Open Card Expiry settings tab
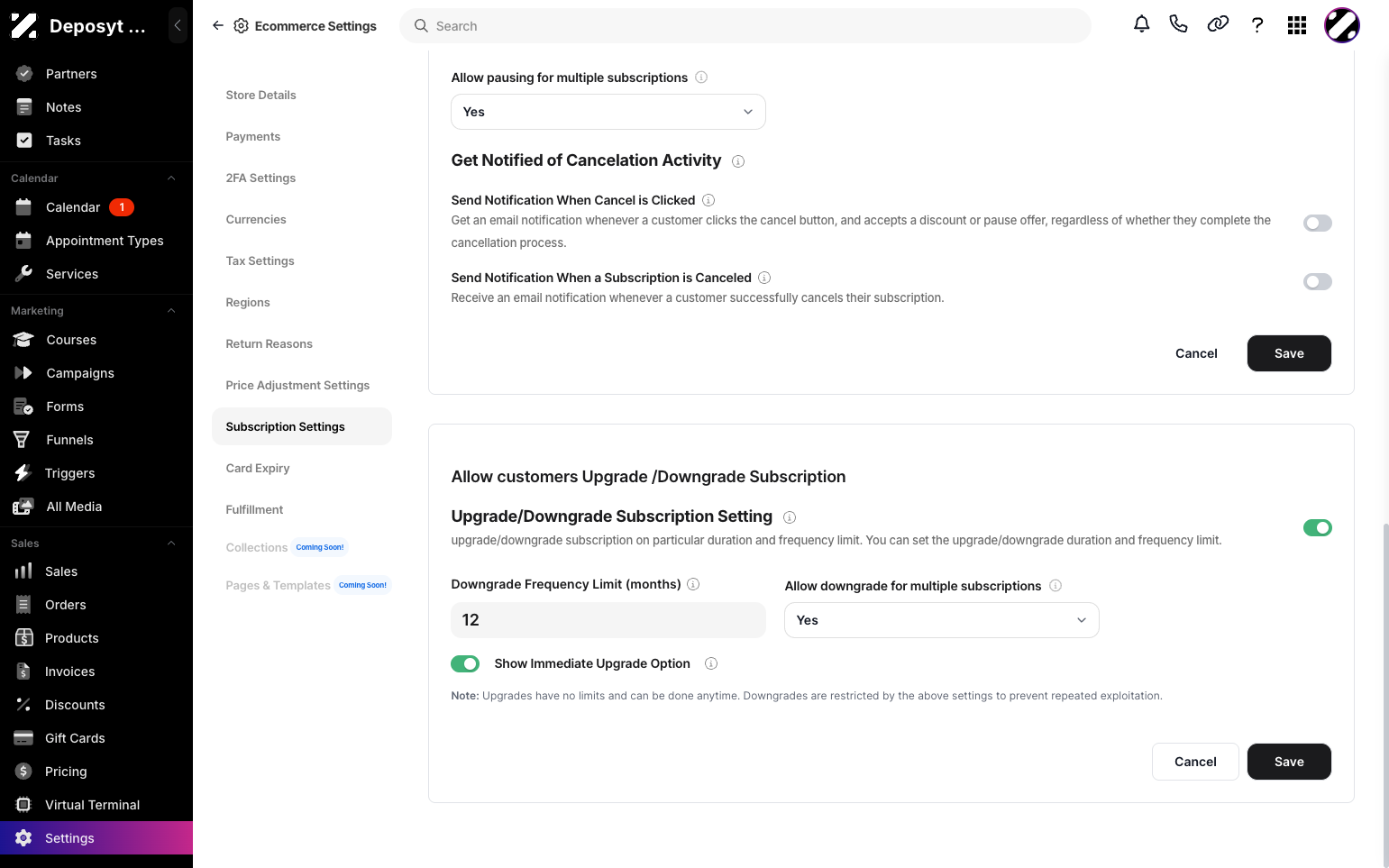The height and width of the screenshot is (868, 1389). tap(258, 468)
